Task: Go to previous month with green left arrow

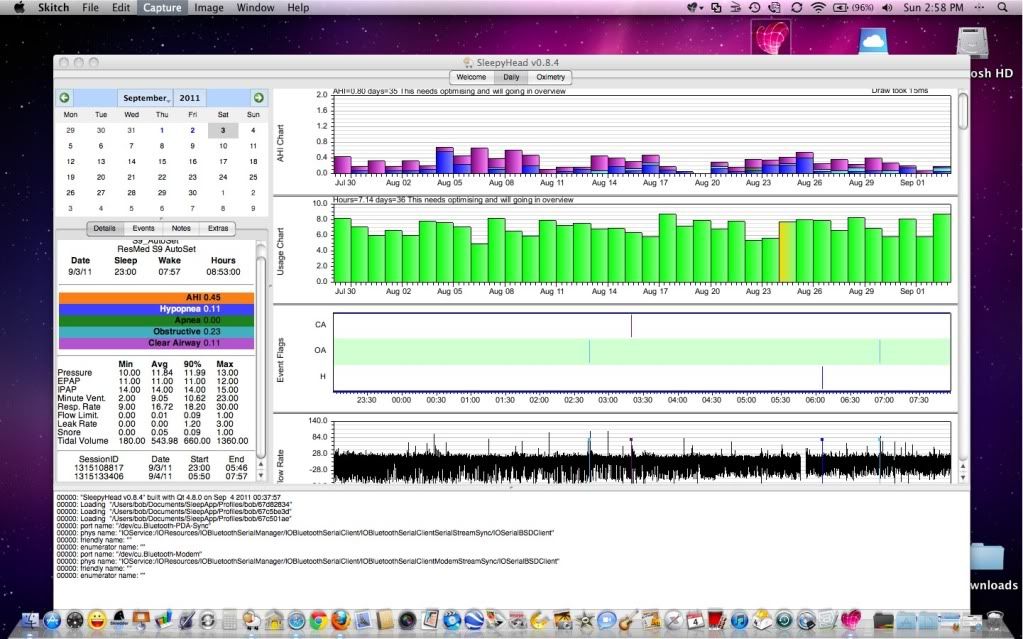Action: click(64, 98)
